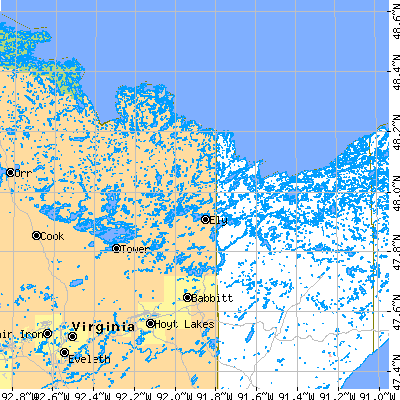400x400 pixels.
Task: Click the 47.8°N latitude label
Action: coord(396,253)
